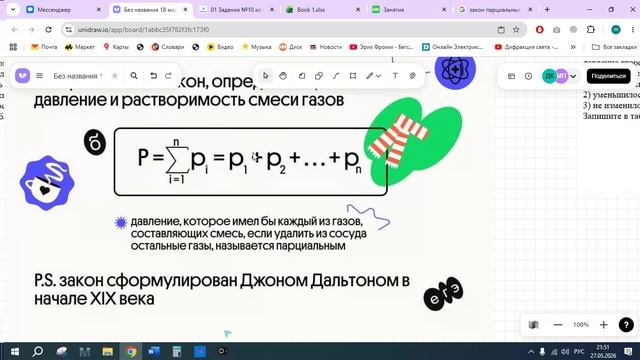Open the Почта bookmark
640x360 pixels.
click(x=44, y=47)
